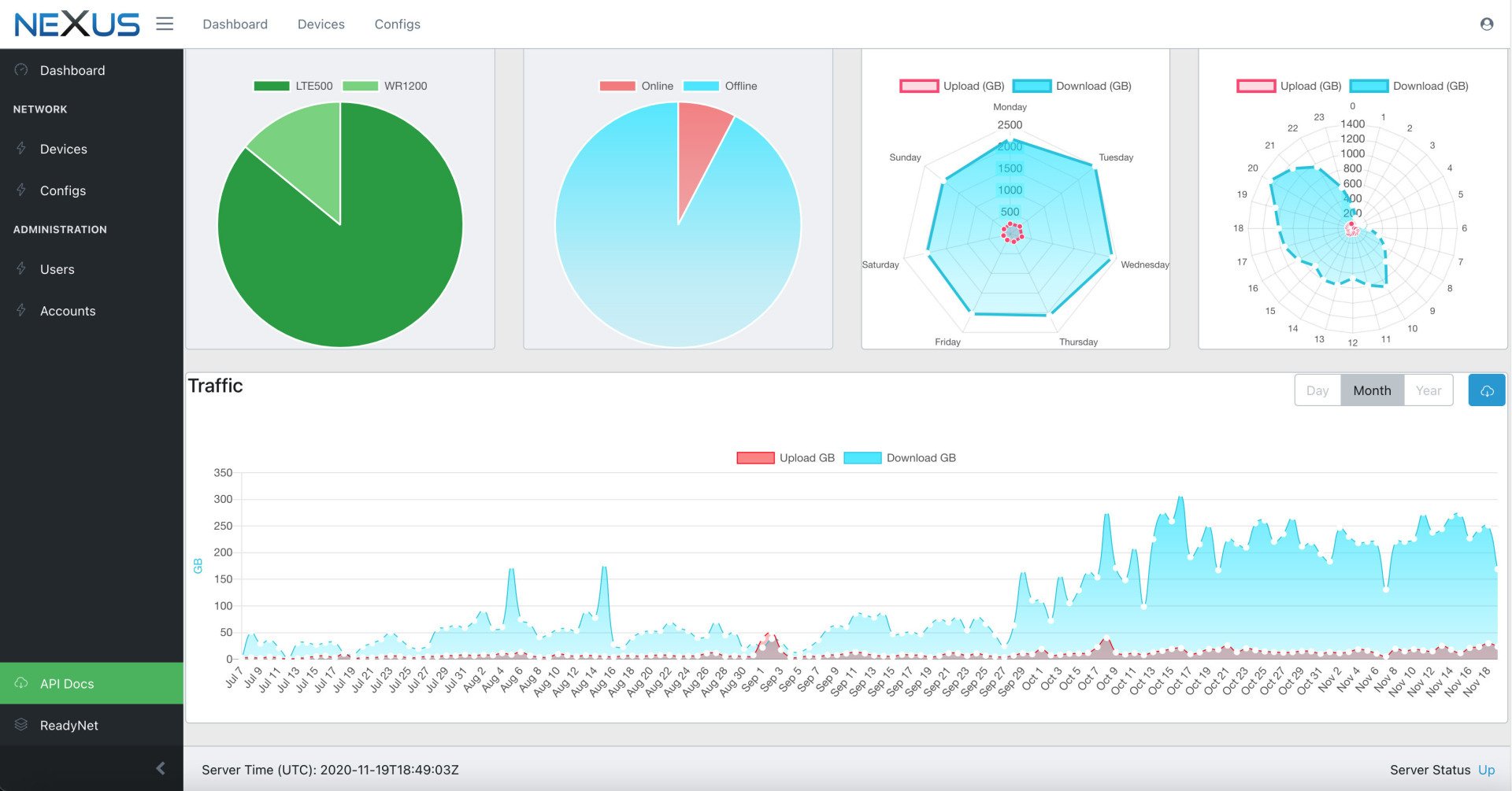Select the Day traffic range button

pos(1317,390)
